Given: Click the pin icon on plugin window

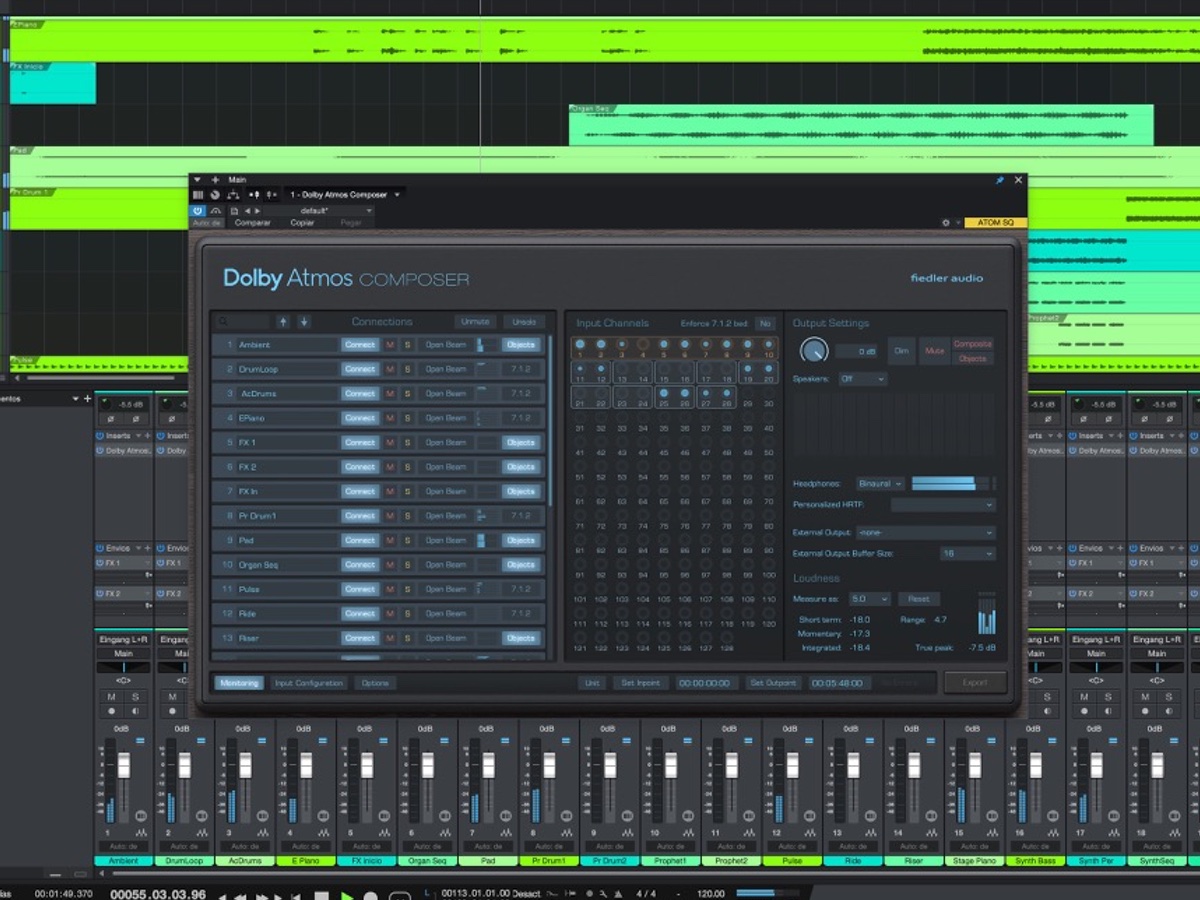Looking at the screenshot, I should pyautogui.click(x=999, y=180).
